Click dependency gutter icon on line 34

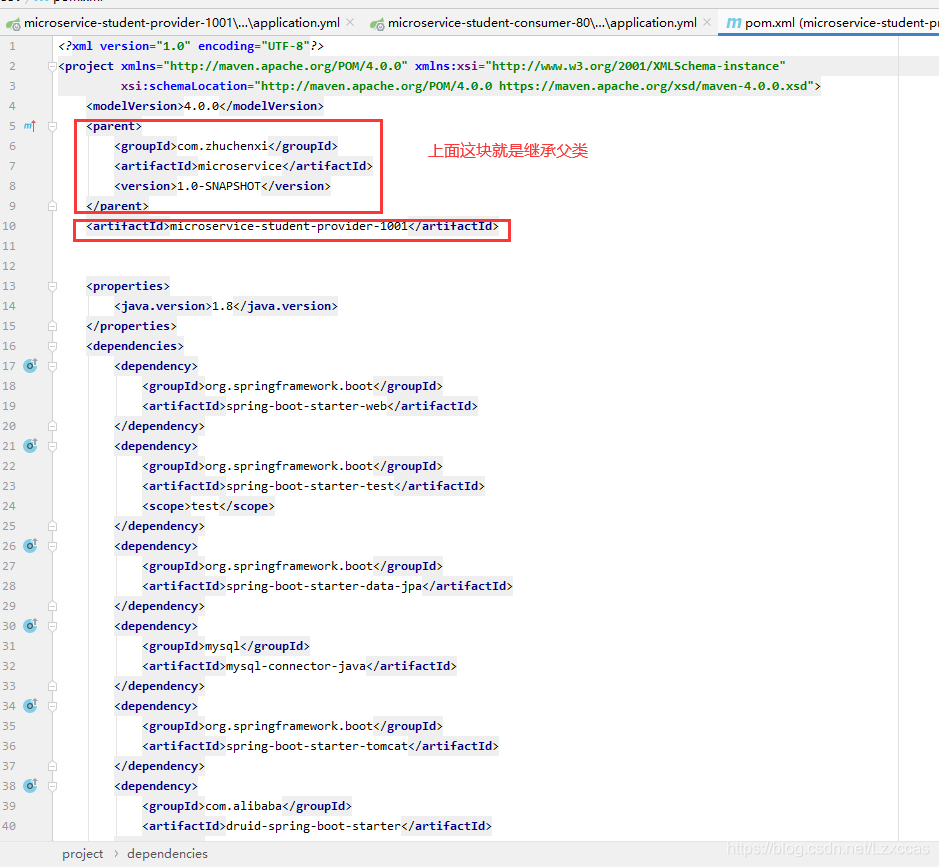coord(31,705)
